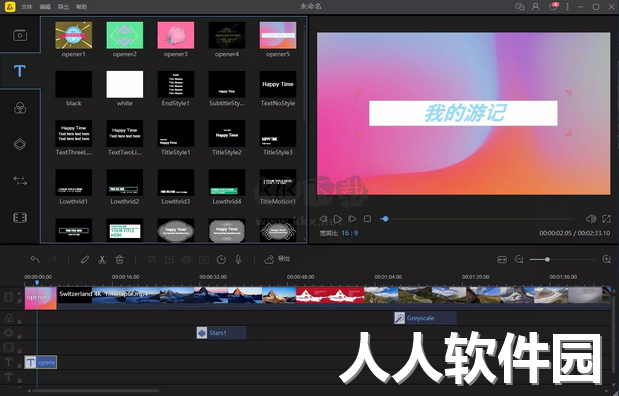Open the 编辑 menu
This screenshot has height=396, width=619.
(45, 7)
